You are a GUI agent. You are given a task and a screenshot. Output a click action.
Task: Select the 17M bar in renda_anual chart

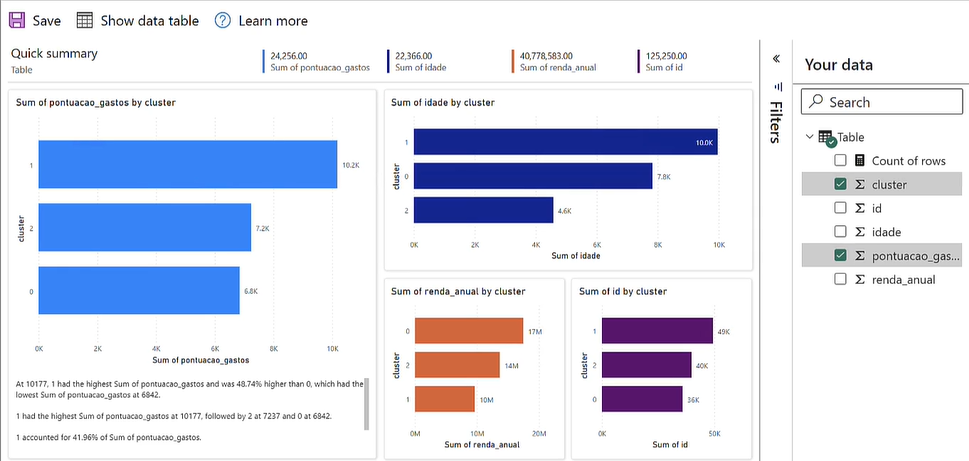tap(468, 331)
